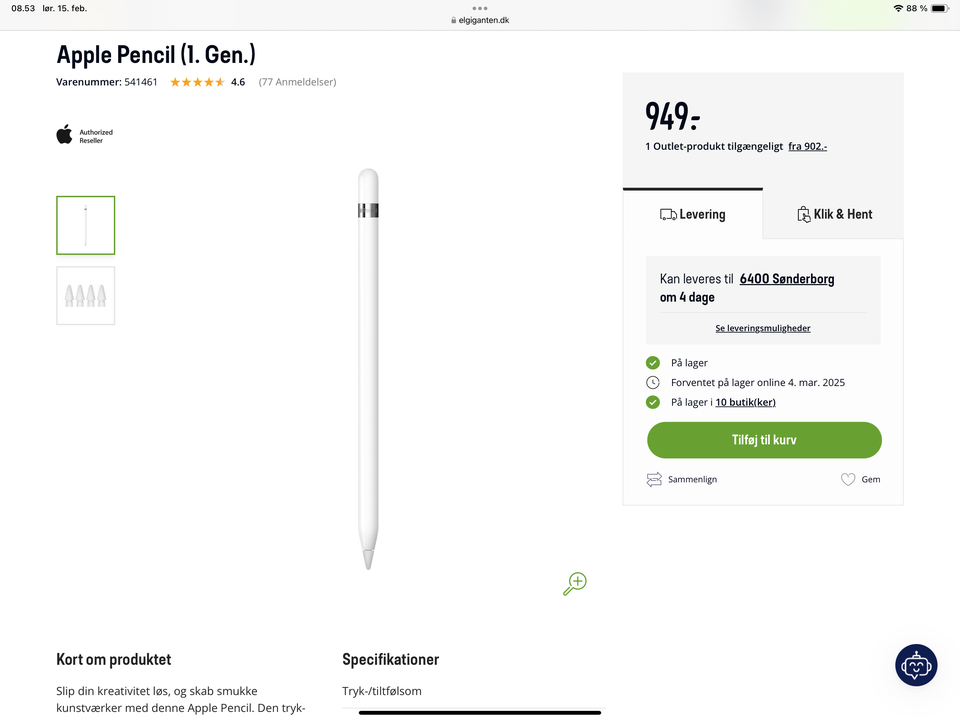Click the star rating icons
The image size is (960, 720).
pyautogui.click(x=197, y=82)
